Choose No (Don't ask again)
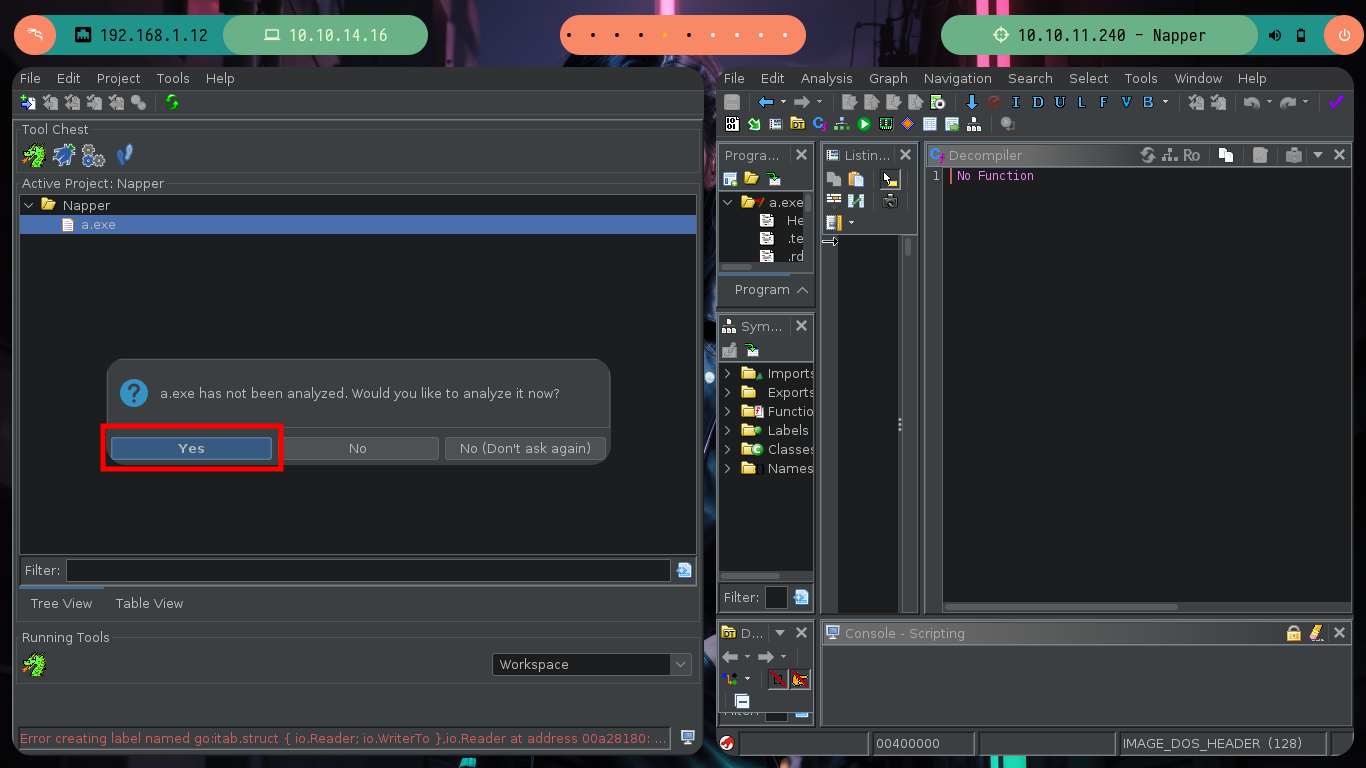The image size is (1366, 768). [525, 448]
